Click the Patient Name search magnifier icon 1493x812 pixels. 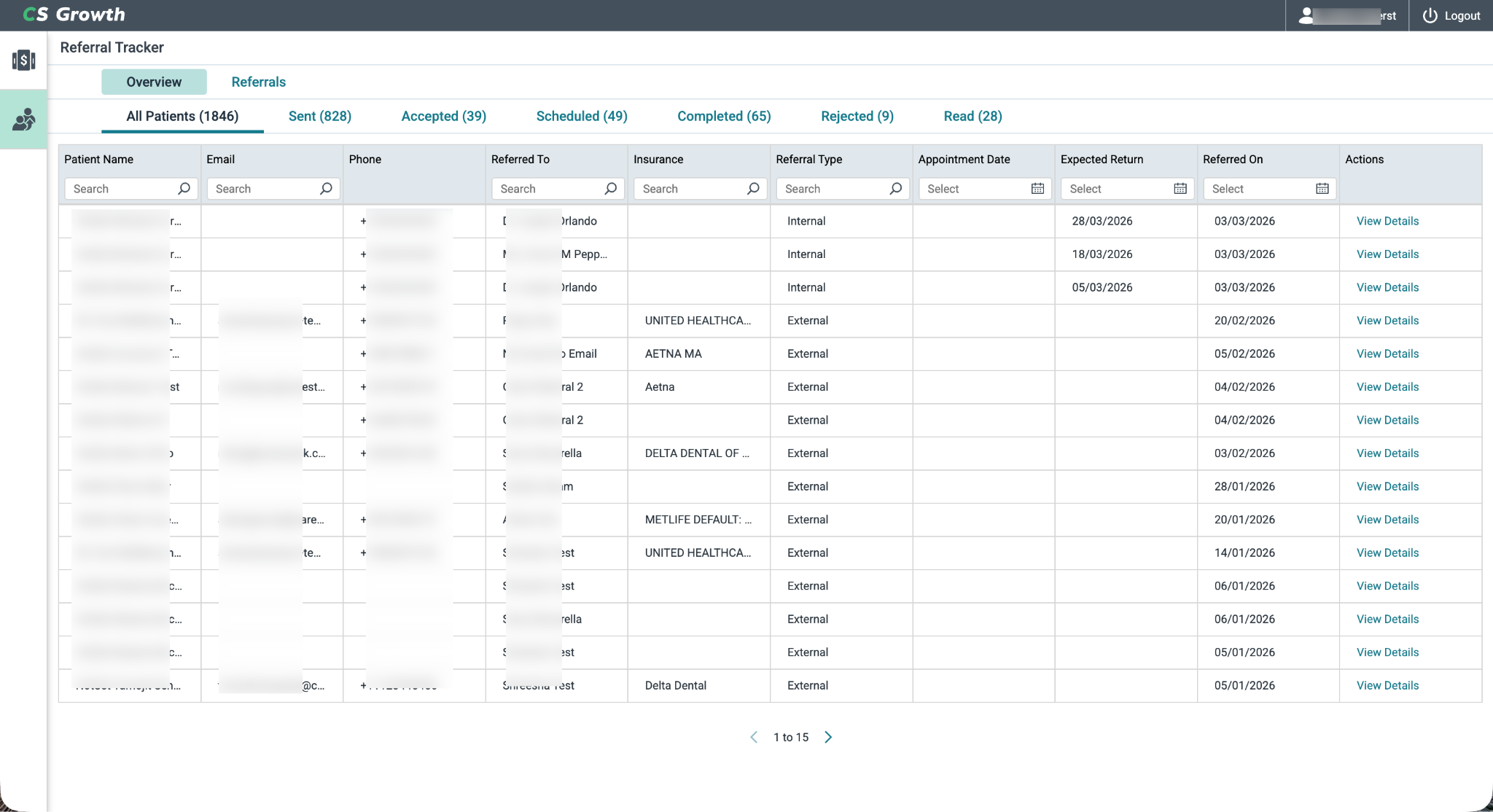point(184,189)
